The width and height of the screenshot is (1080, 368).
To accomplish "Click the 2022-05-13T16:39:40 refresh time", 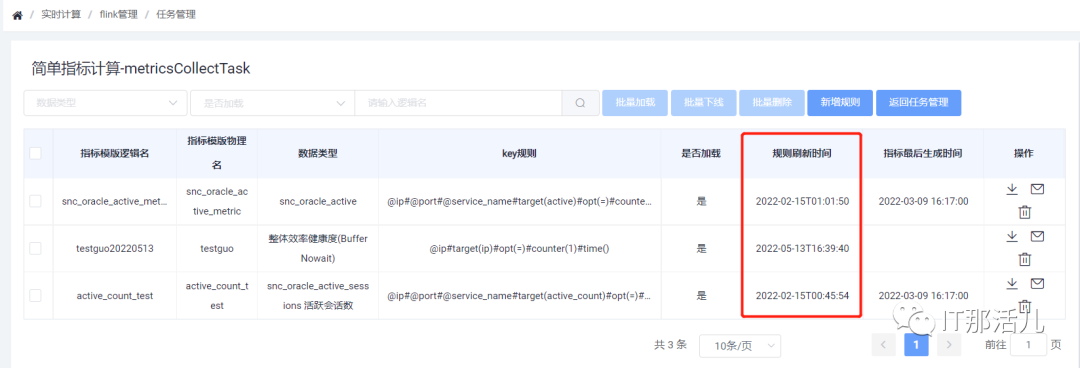I will click(802, 249).
